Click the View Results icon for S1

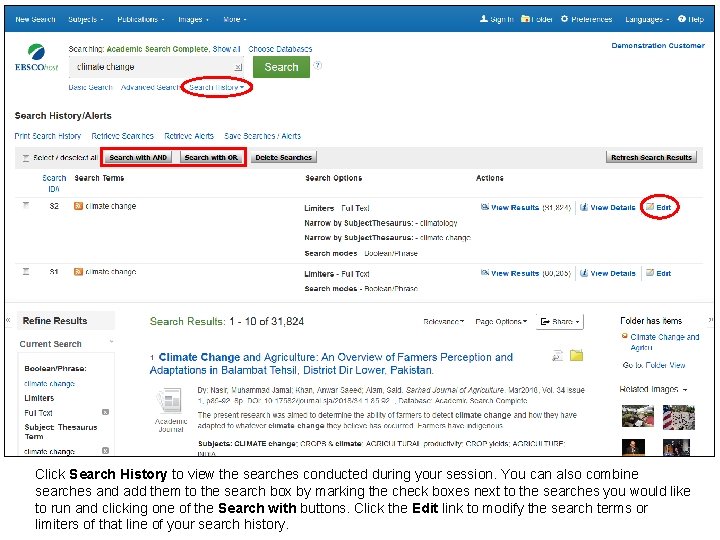(484, 273)
